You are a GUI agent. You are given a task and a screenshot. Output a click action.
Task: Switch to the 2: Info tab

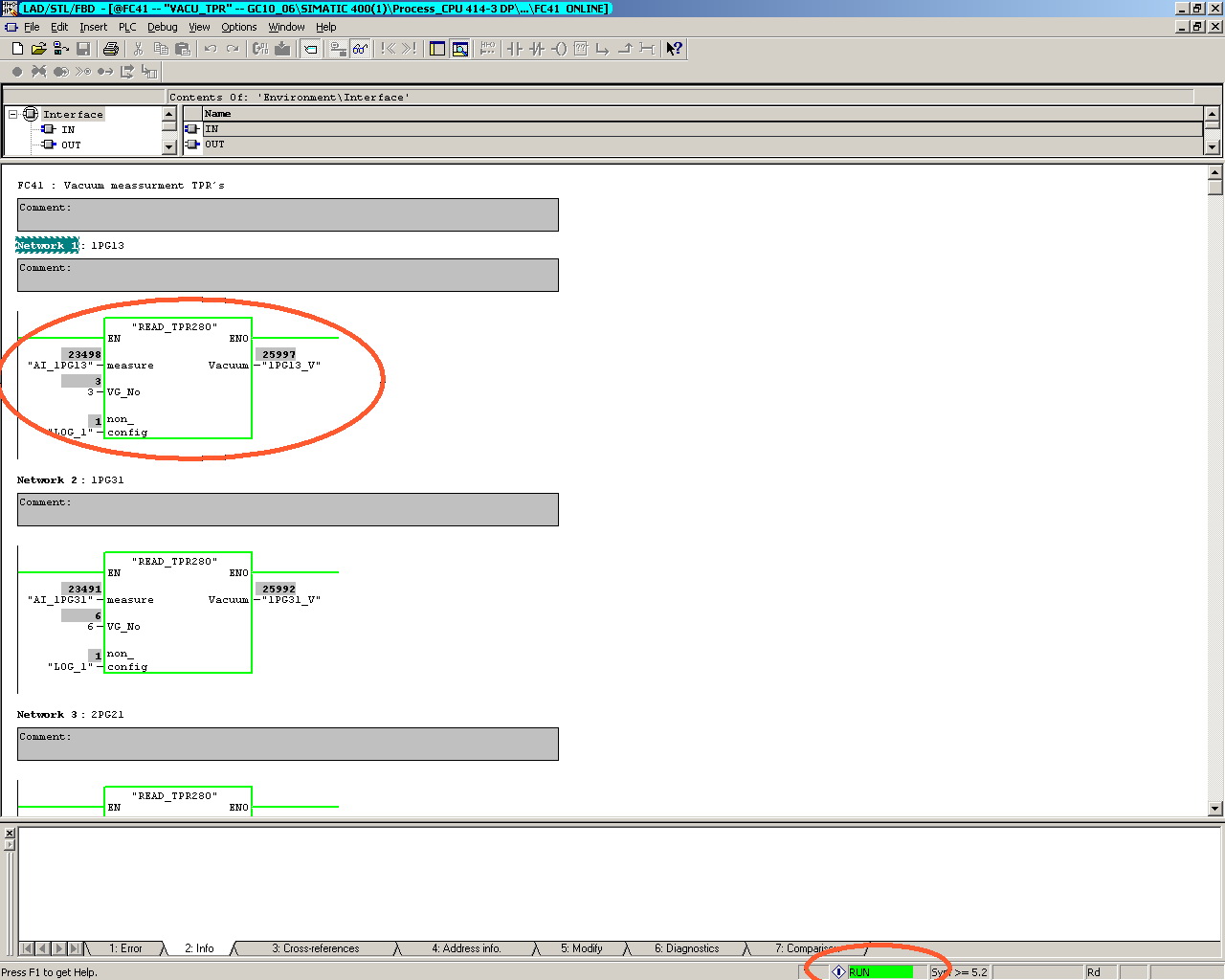[199, 948]
